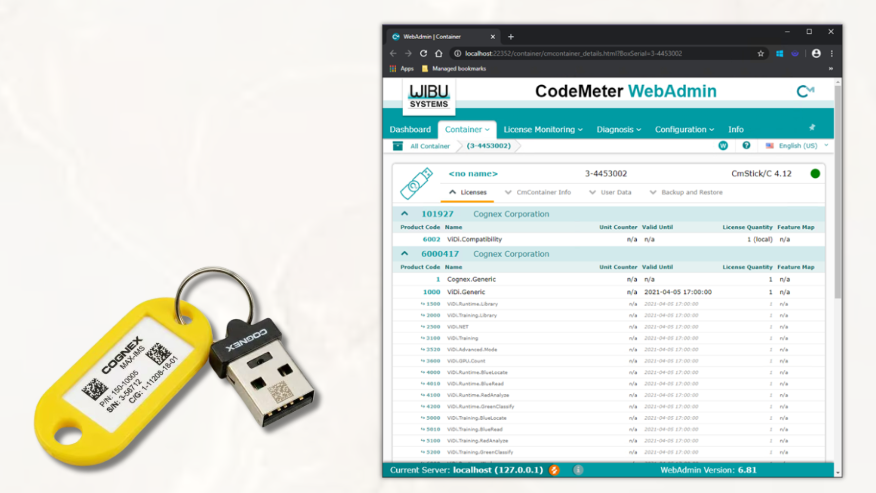Open the browser three-dot menu
Image resolution: width=876 pixels, height=493 pixels.
point(831,54)
